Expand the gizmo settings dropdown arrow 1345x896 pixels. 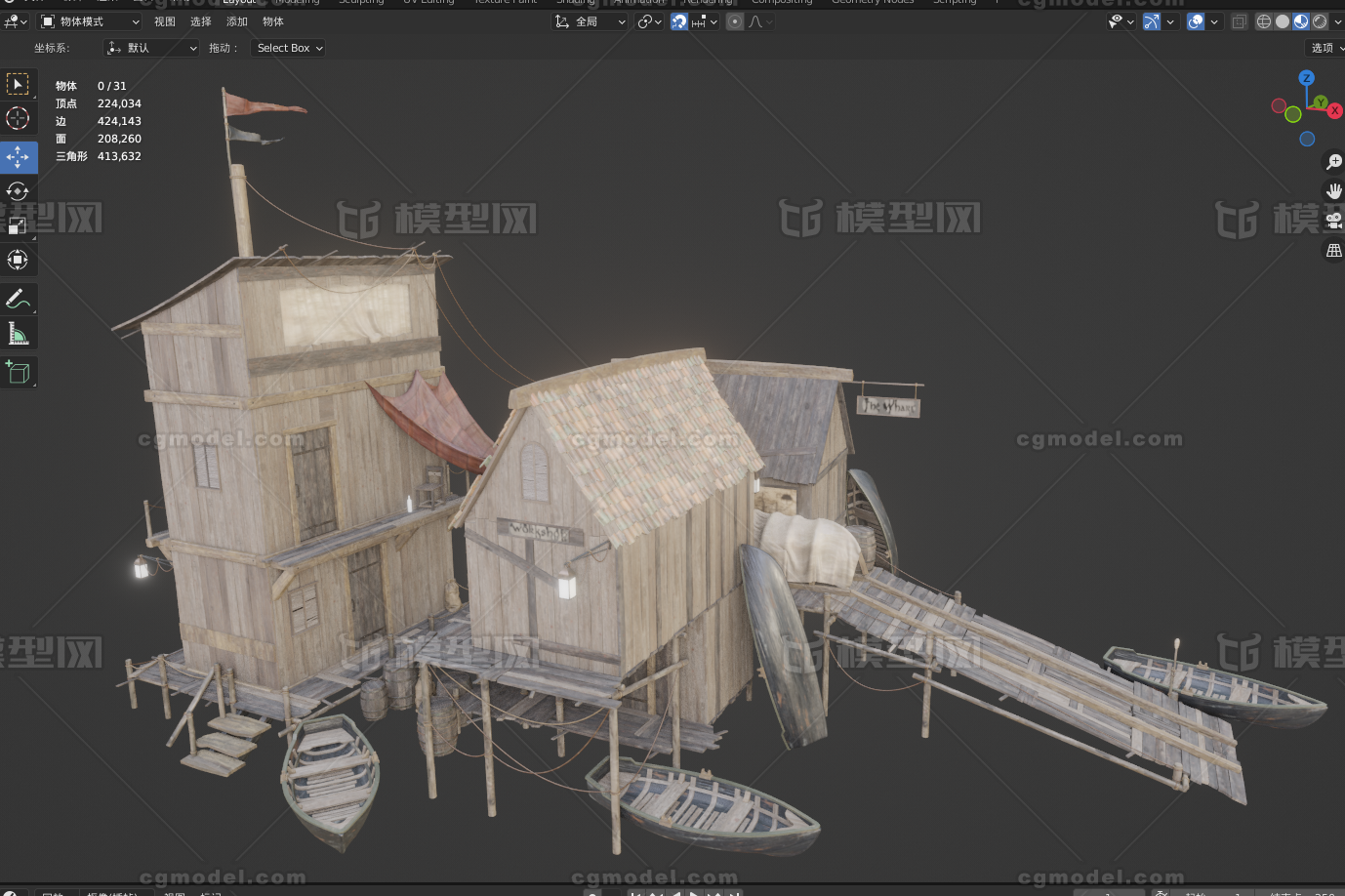[x=1169, y=21]
